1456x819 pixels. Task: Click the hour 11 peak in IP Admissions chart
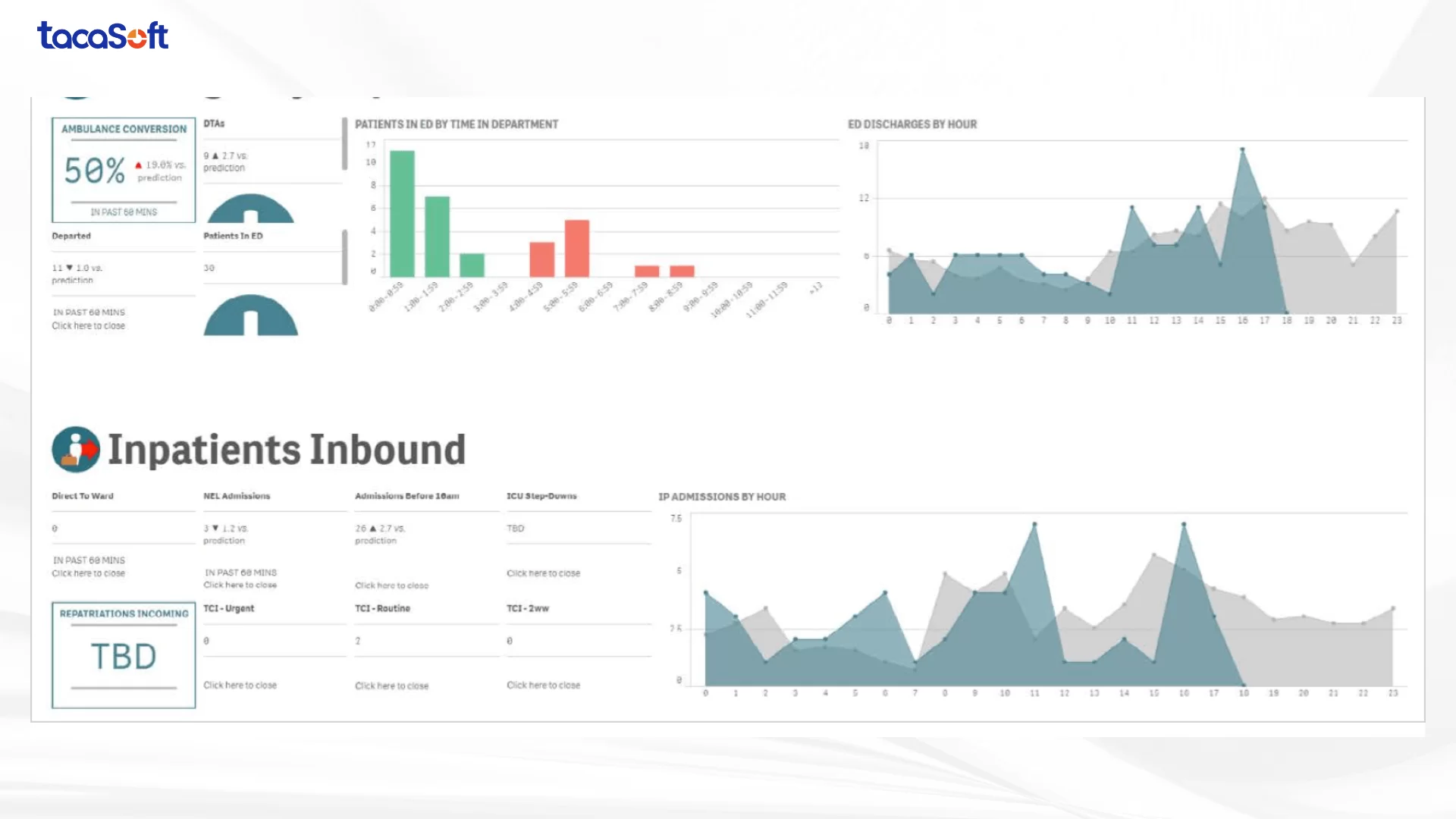click(x=1034, y=524)
